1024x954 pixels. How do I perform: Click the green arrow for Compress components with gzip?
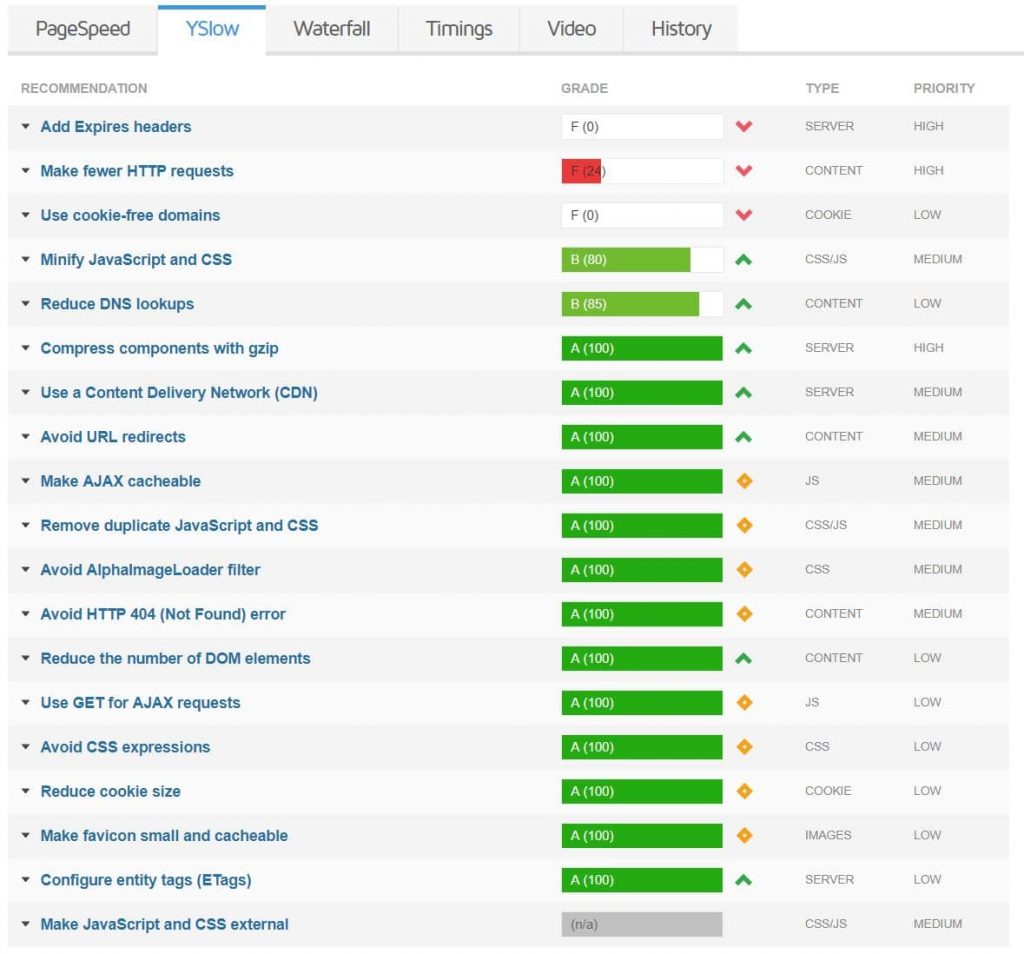click(x=745, y=348)
